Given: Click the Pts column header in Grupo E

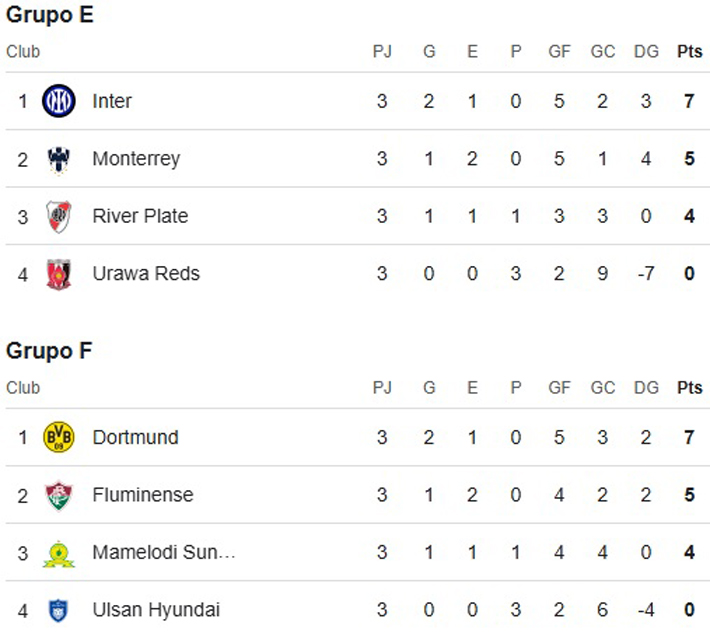Looking at the screenshot, I should [690, 52].
